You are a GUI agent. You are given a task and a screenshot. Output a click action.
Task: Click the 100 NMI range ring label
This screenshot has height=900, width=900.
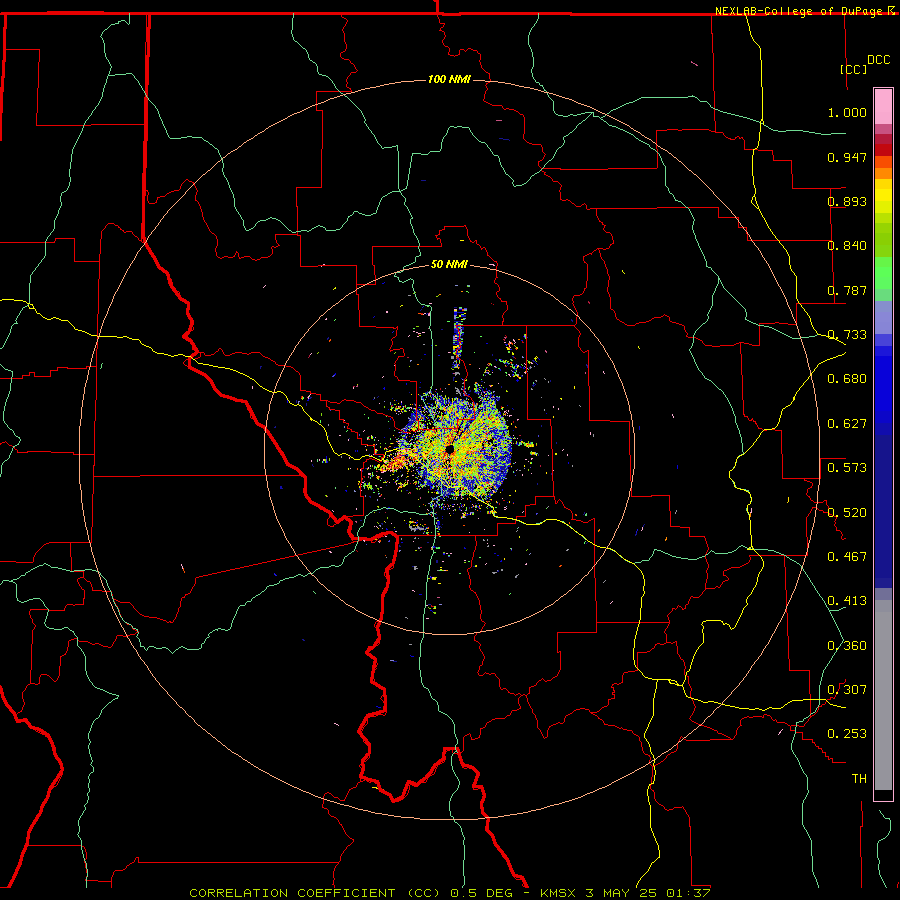click(449, 79)
